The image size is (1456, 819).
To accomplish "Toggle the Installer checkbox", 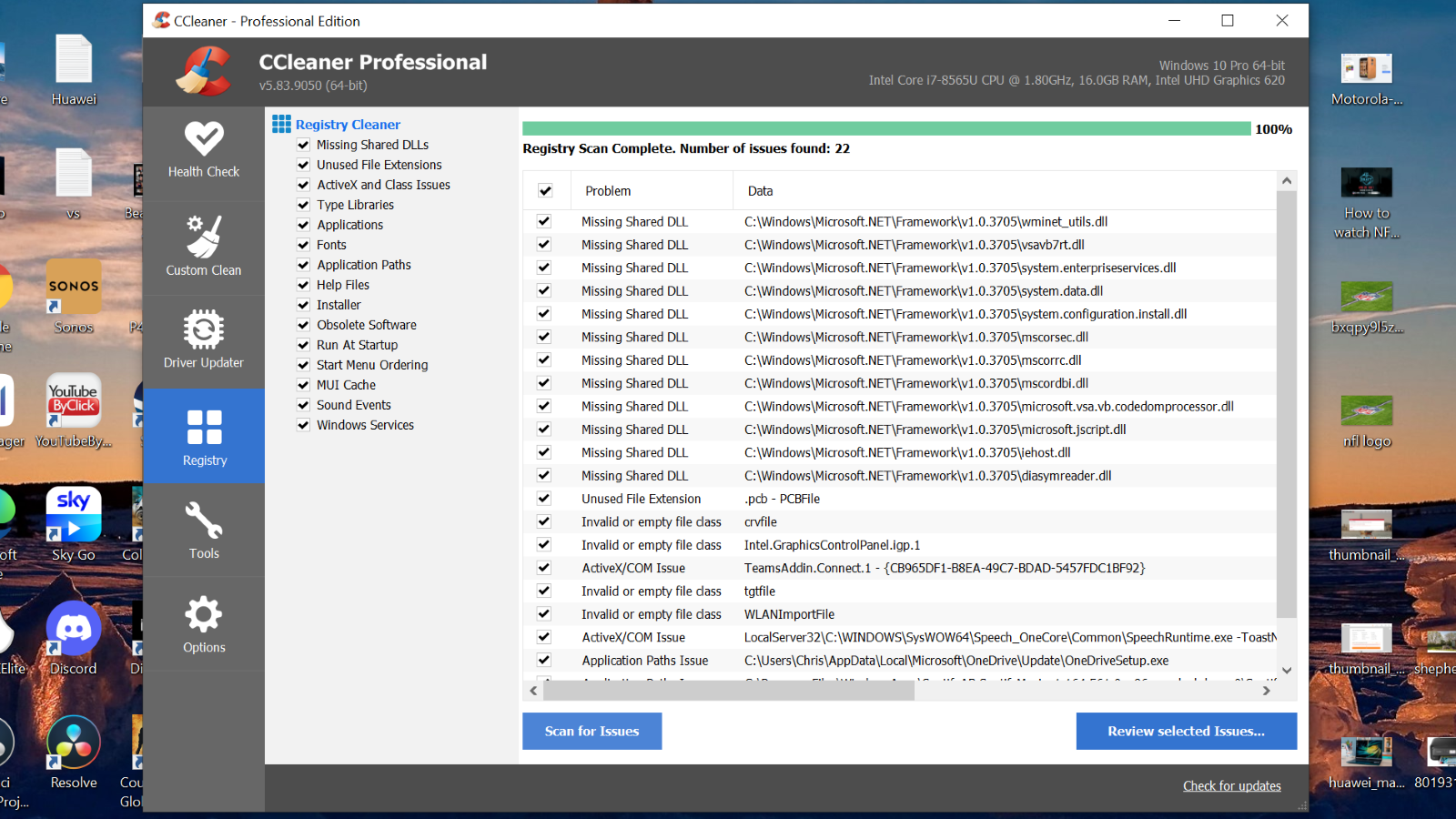I will pos(303,305).
